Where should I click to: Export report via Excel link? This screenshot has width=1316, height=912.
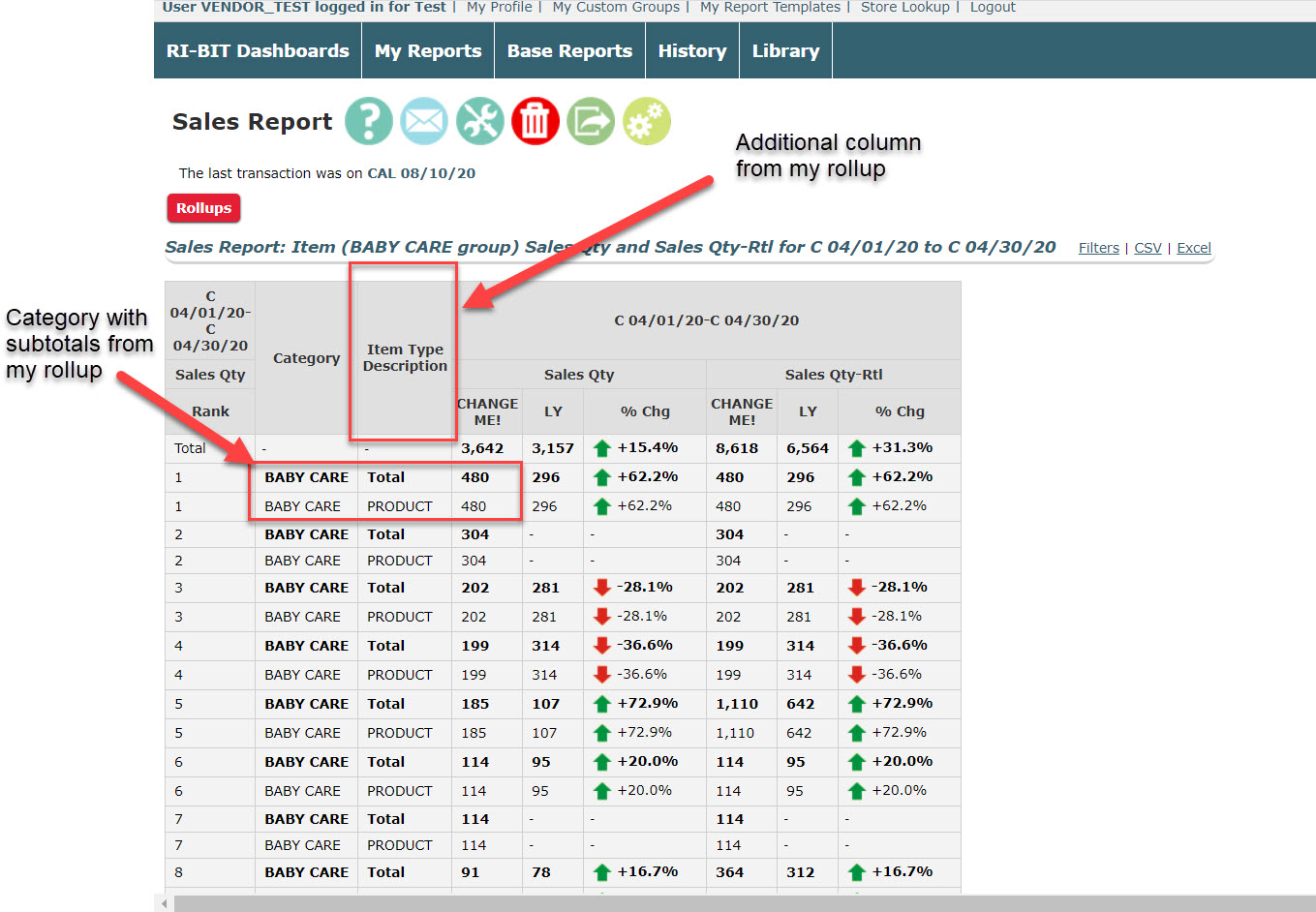(1193, 248)
